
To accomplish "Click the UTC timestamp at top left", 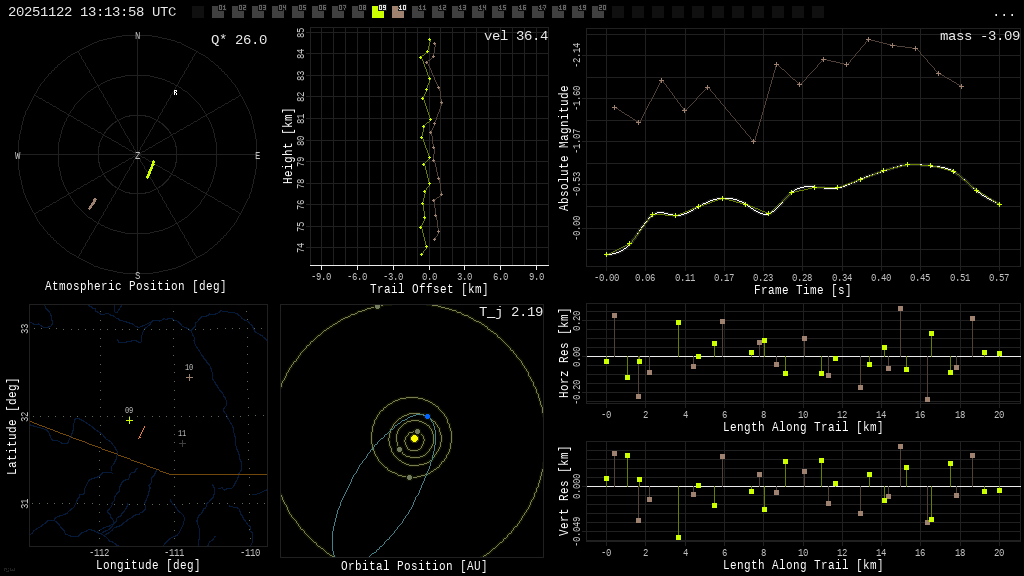I will point(92,12).
